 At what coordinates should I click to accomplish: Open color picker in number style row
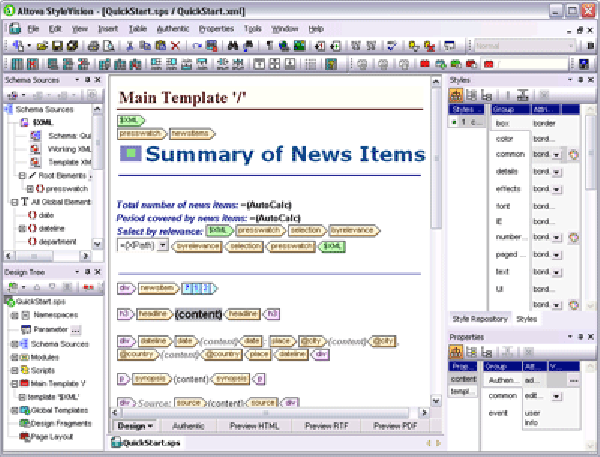[x=573, y=237]
